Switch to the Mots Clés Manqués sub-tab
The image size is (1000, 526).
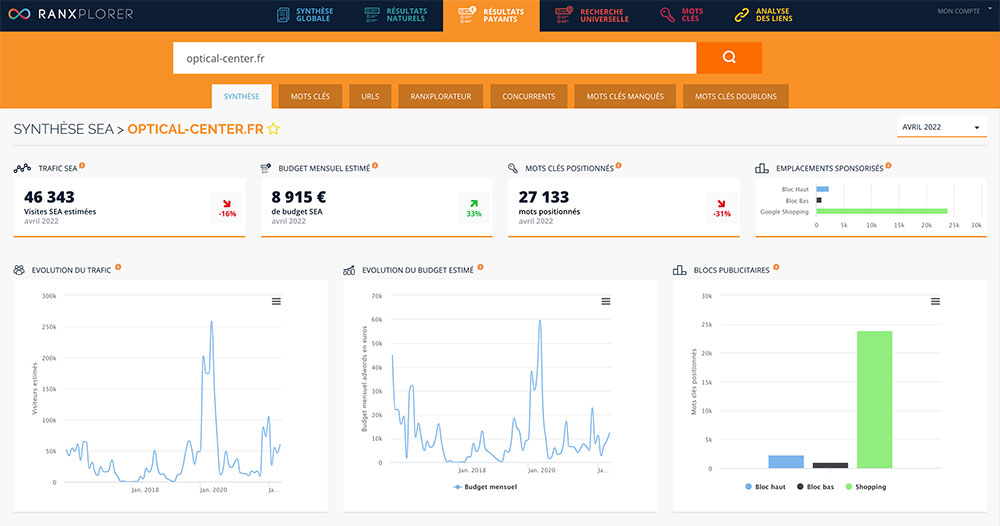[625, 96]
